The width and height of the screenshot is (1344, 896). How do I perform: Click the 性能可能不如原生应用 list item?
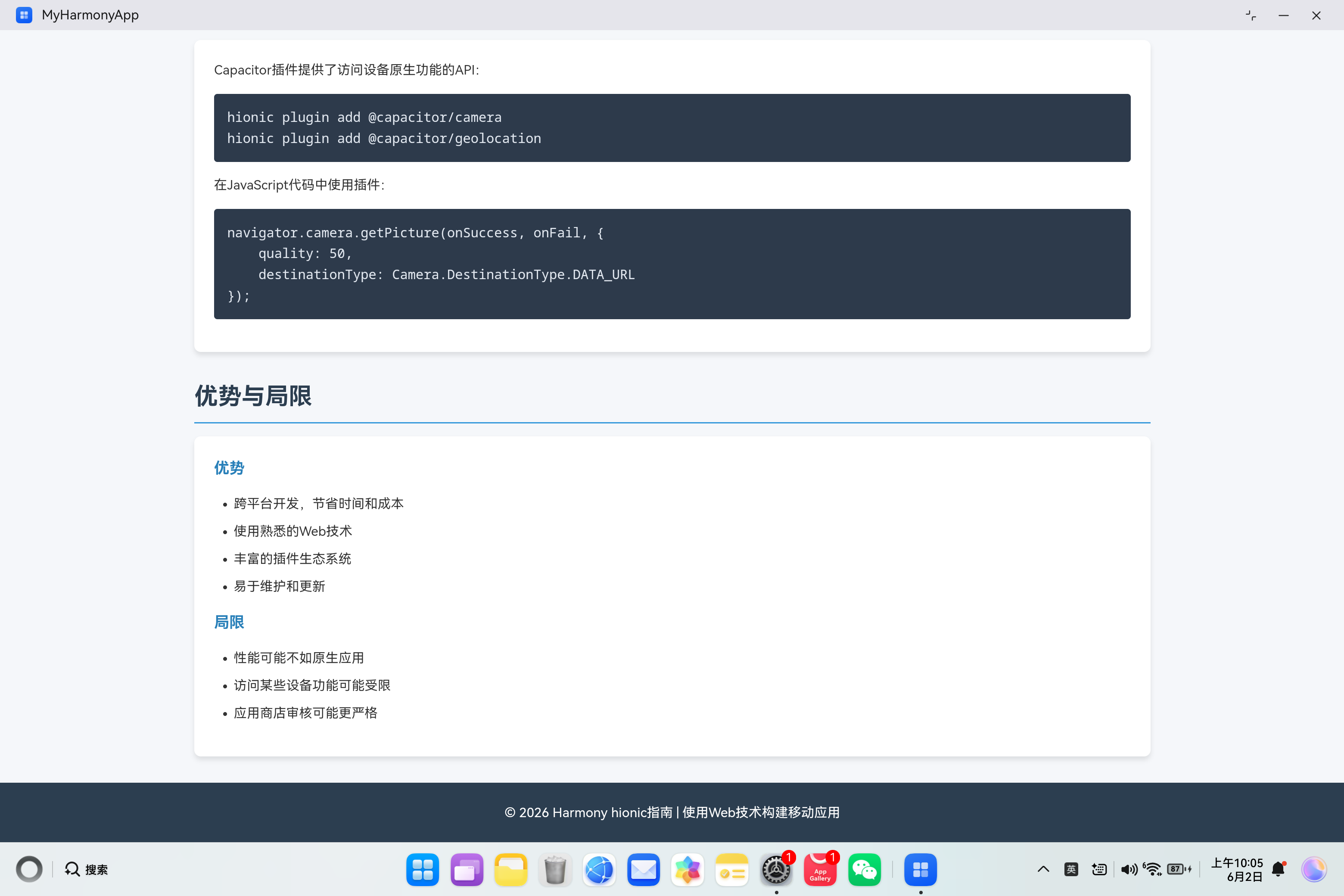[299, 658]
